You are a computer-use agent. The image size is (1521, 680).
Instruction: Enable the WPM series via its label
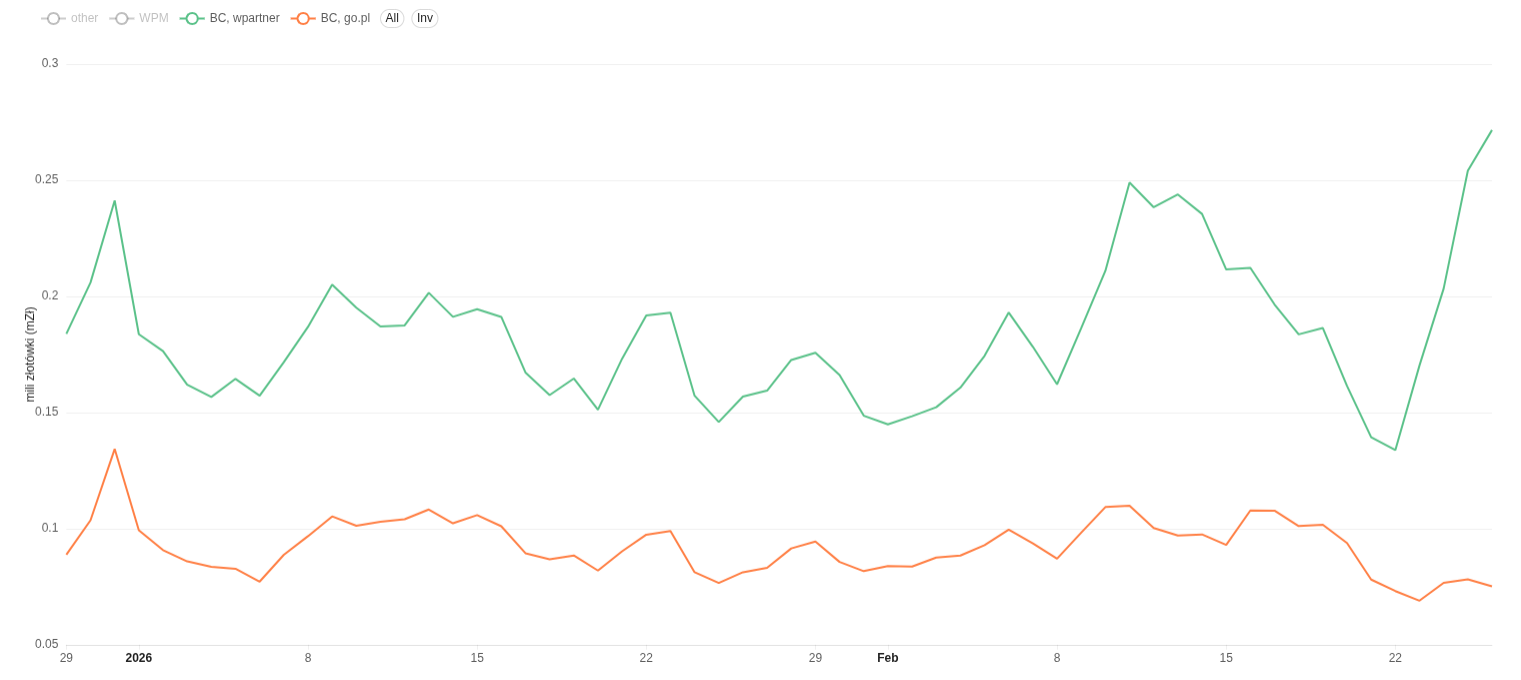pos(154,18)
